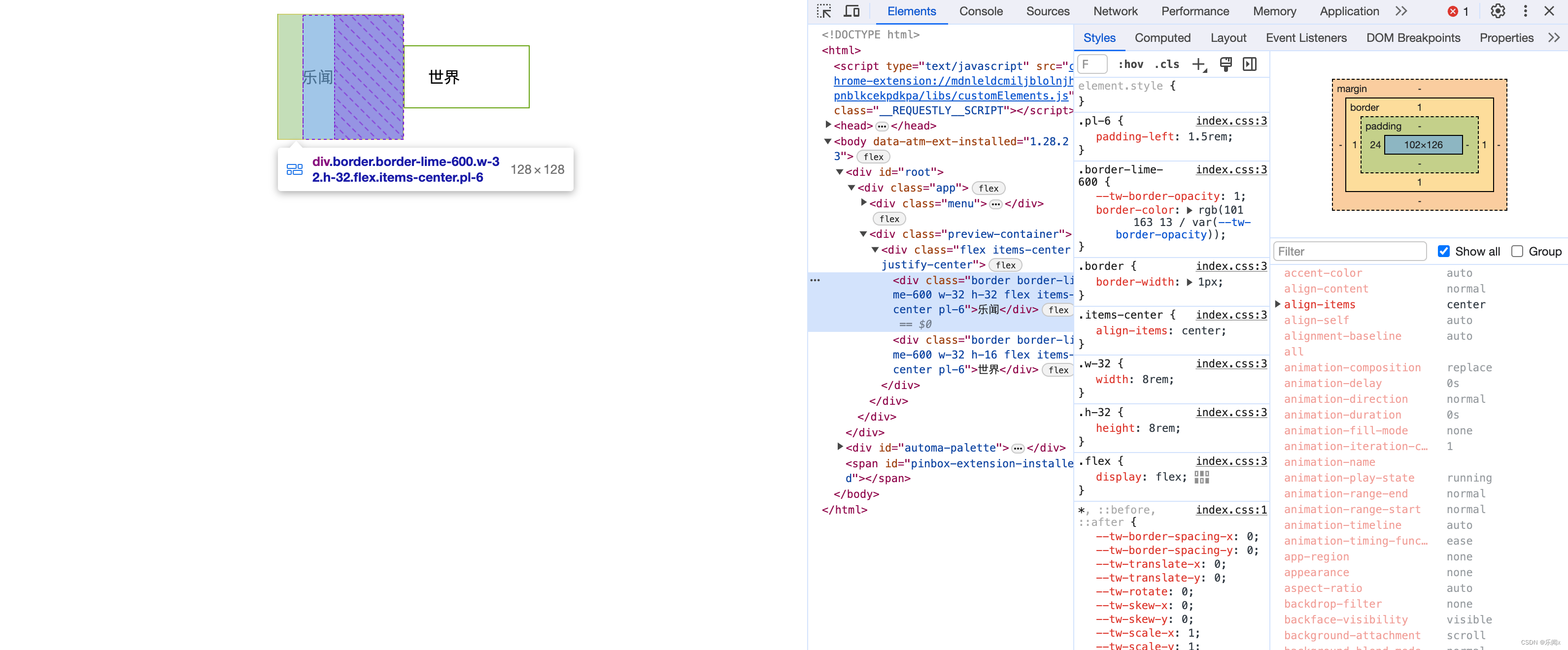Click the new style rule plus icon
1568x650 pixels.
coord(1198,65)
